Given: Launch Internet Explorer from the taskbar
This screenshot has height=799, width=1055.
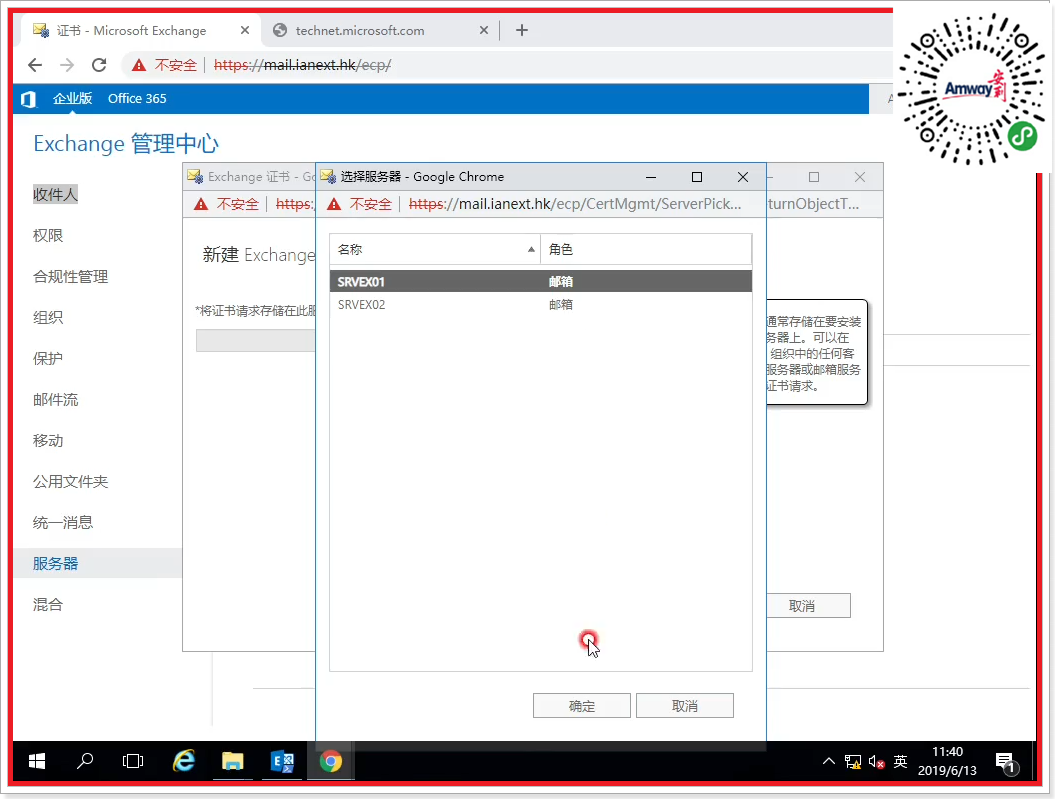Looking at the screenshot, I should pyautogui.click(x=184, y=761).
